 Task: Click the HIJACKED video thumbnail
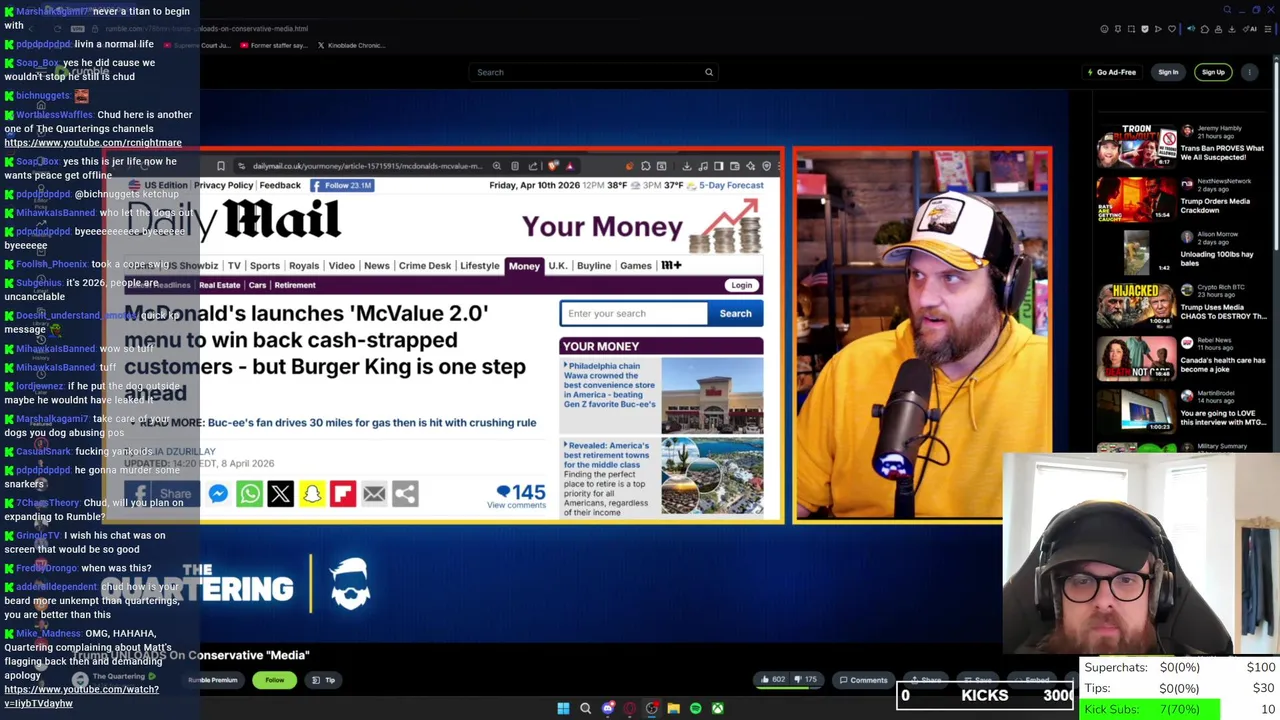point(1137,305)
